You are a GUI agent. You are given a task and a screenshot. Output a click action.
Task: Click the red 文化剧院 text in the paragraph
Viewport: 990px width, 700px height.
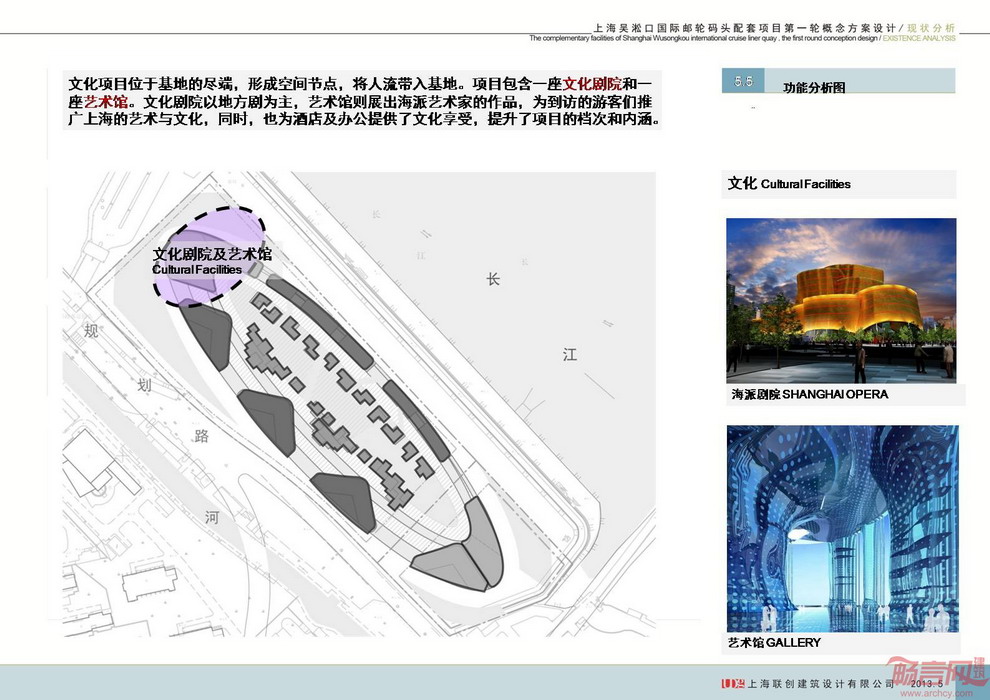[x=592, y=84]
